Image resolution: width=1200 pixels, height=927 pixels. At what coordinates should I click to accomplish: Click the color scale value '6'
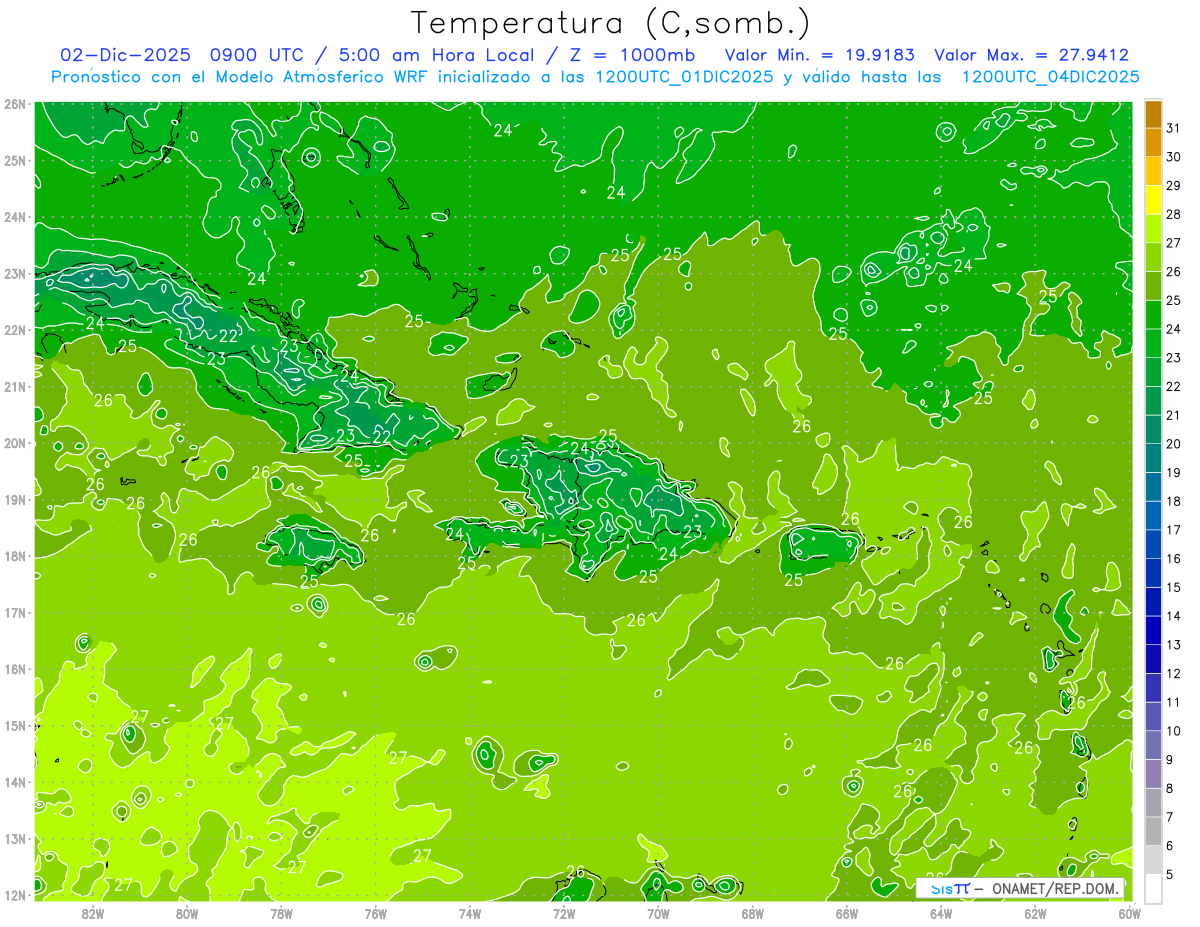coord(1170,846)
